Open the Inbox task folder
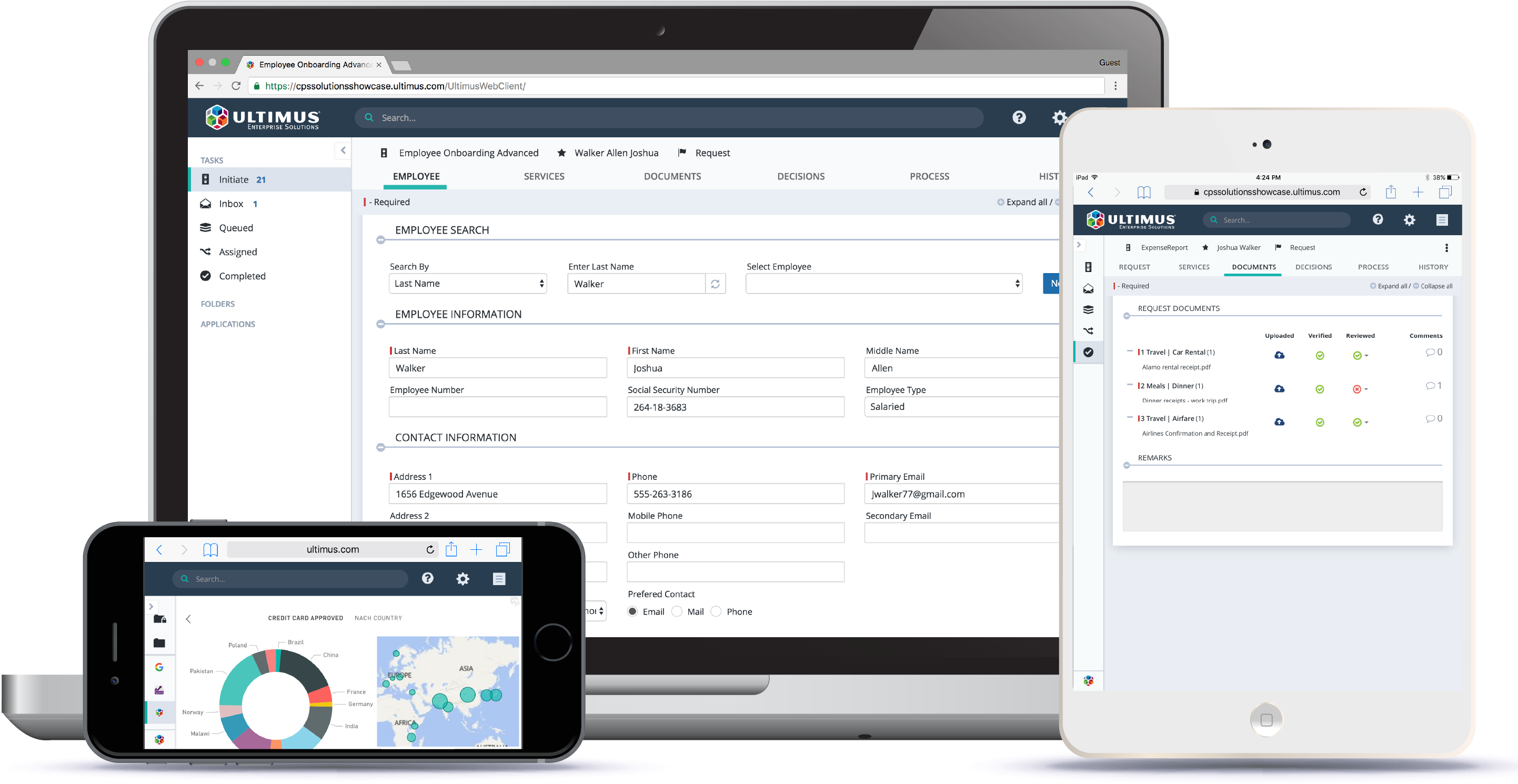Viewport: 1518px width, 784px height. pos(230,204)
